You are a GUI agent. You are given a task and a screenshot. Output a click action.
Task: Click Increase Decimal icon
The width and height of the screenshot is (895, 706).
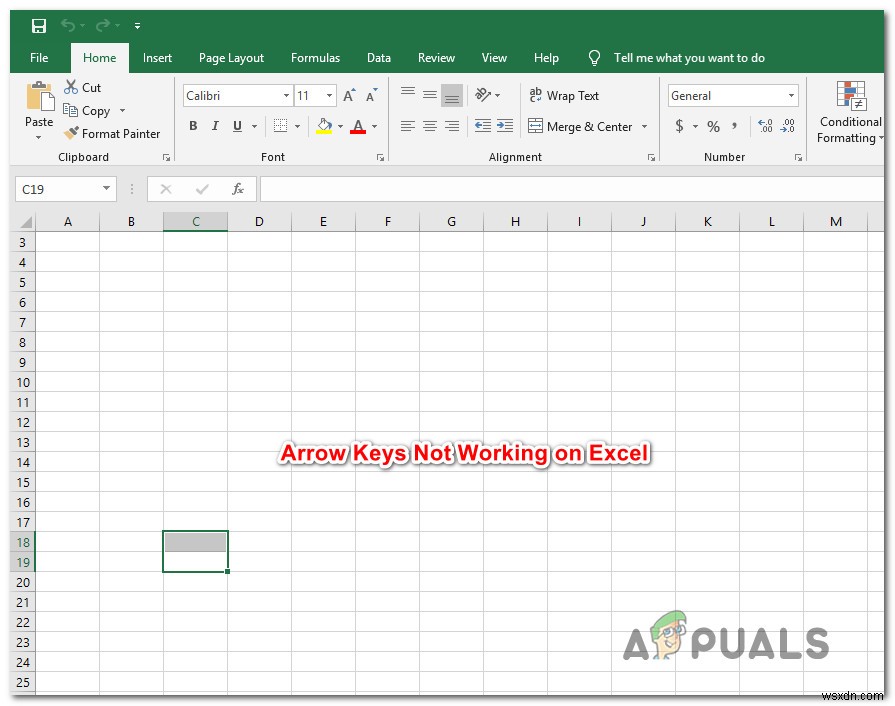coord(765,126)
